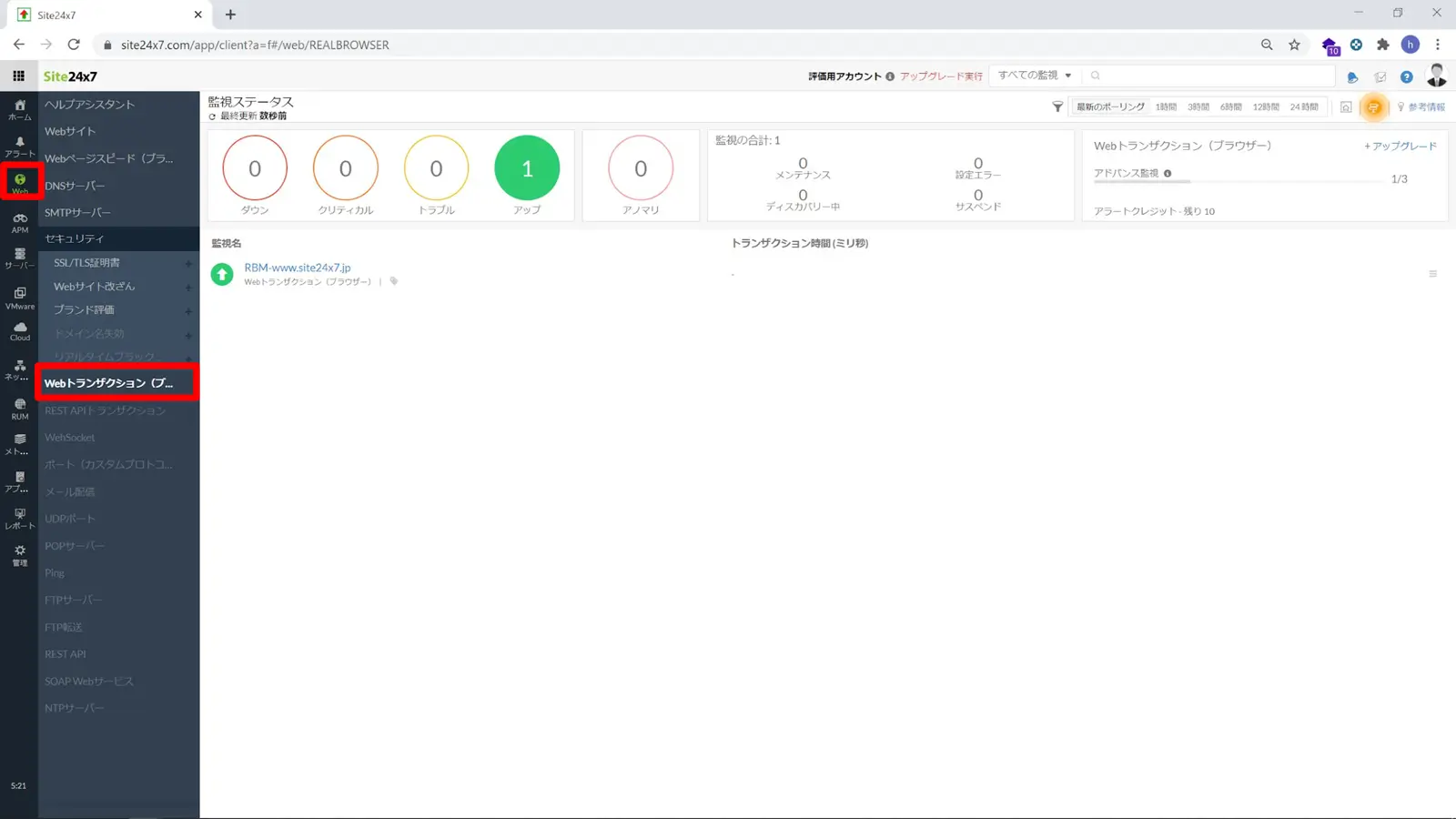Click the map/checklist icon in top bar

1380,77
